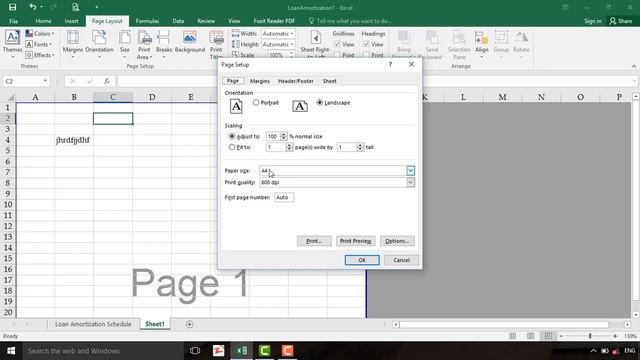640x360 pixels.
Task: Open Sheet Right-to-Left option
Action: 316,44
